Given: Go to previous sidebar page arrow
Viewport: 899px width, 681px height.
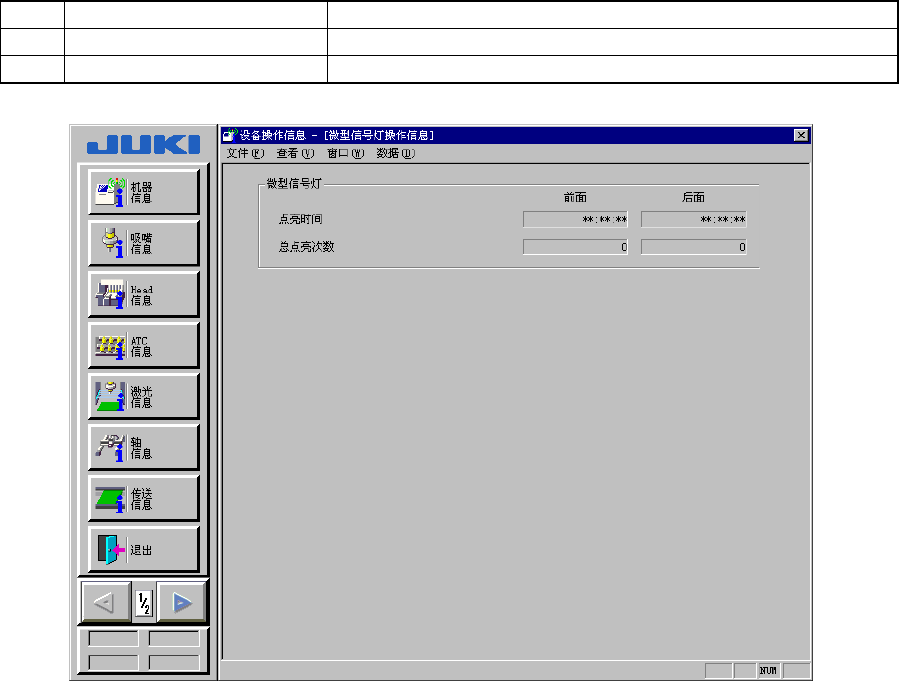Looking at the screenshot, I should coord(106,602).
